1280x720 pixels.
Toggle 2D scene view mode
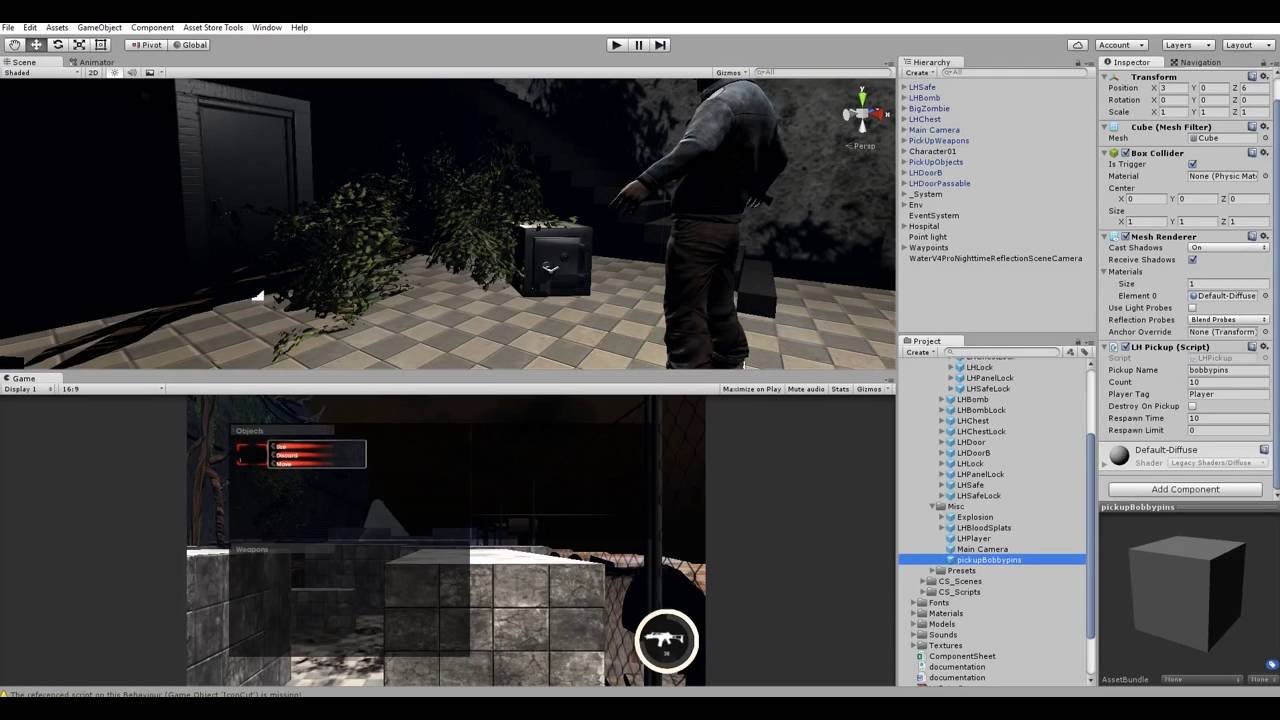pyautogui.click(x=93, y=72)
